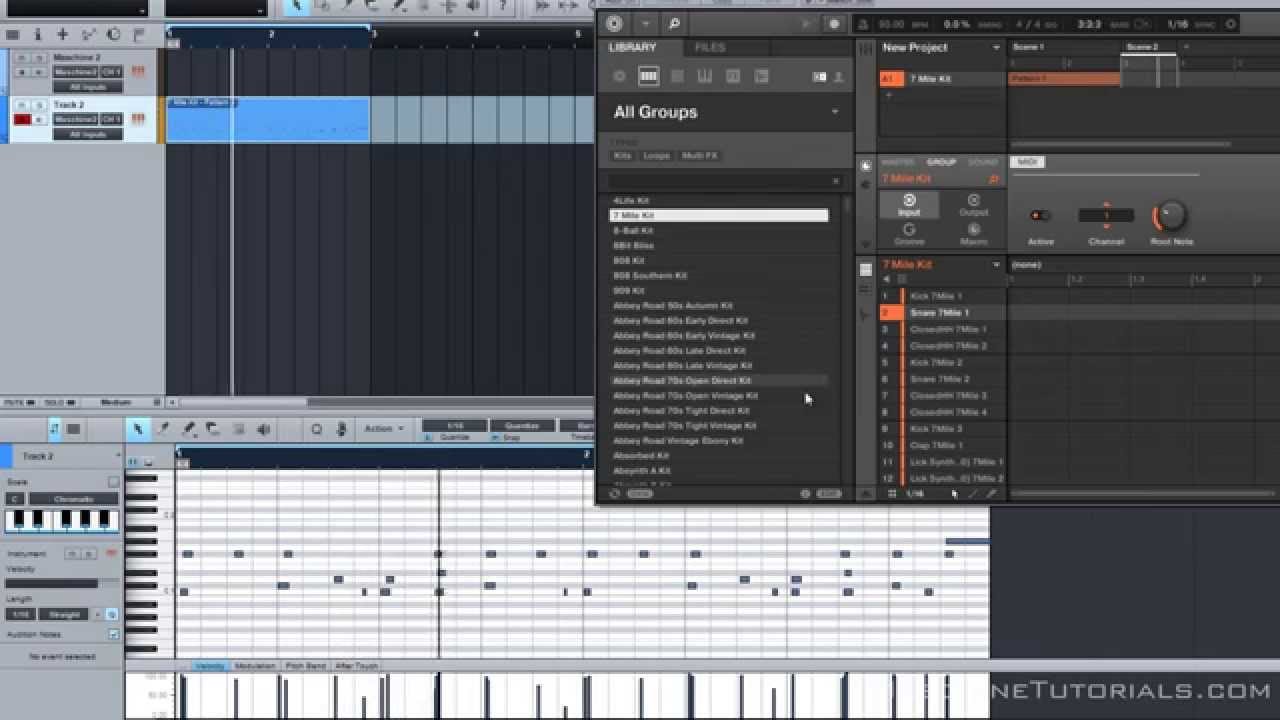This screenshot has width=1280, height=720.
Task: Select the Listen speaker tool in piano roll
Action: (263, 429)
